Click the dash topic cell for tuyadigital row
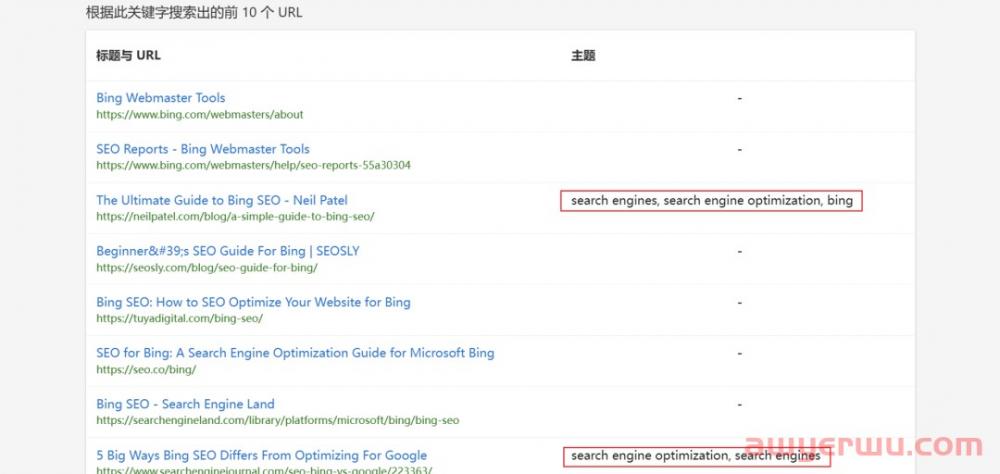The image size is (1000, 474). (x=739, y=303)
